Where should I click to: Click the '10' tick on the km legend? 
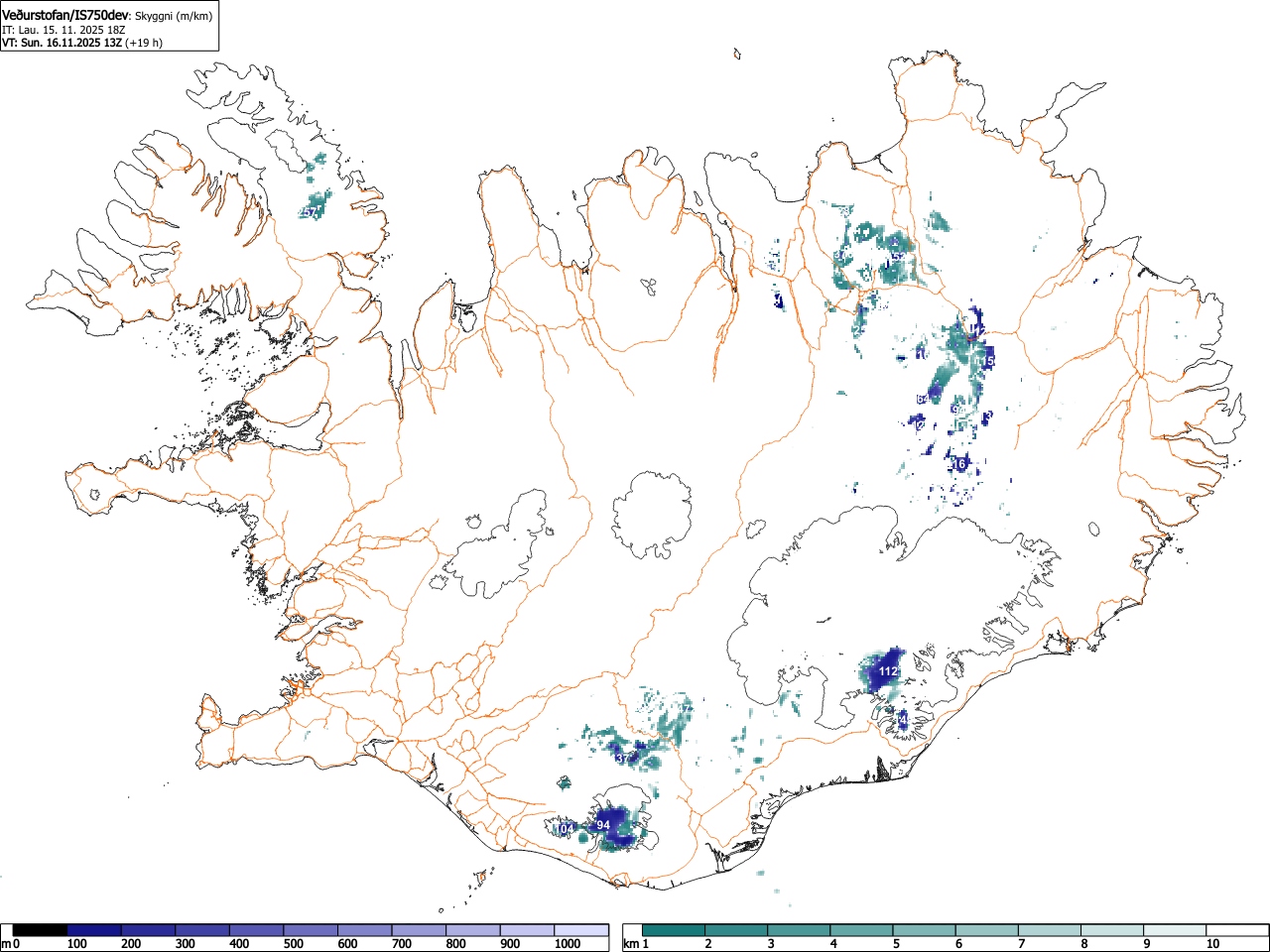pos(1211,944)
